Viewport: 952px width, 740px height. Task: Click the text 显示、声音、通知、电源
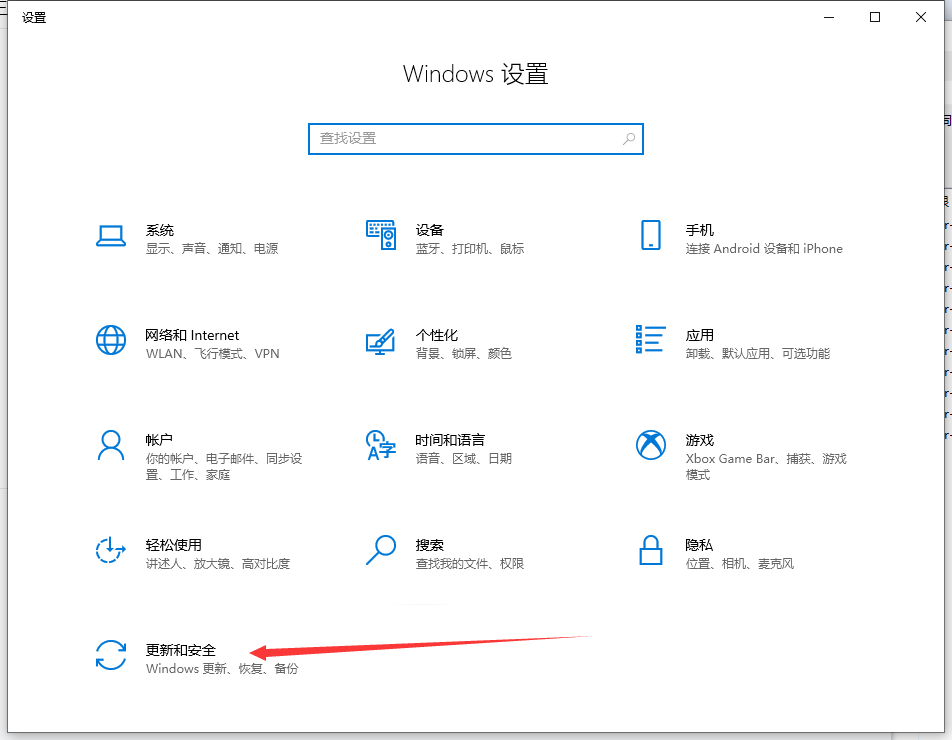tap(212, 249)
